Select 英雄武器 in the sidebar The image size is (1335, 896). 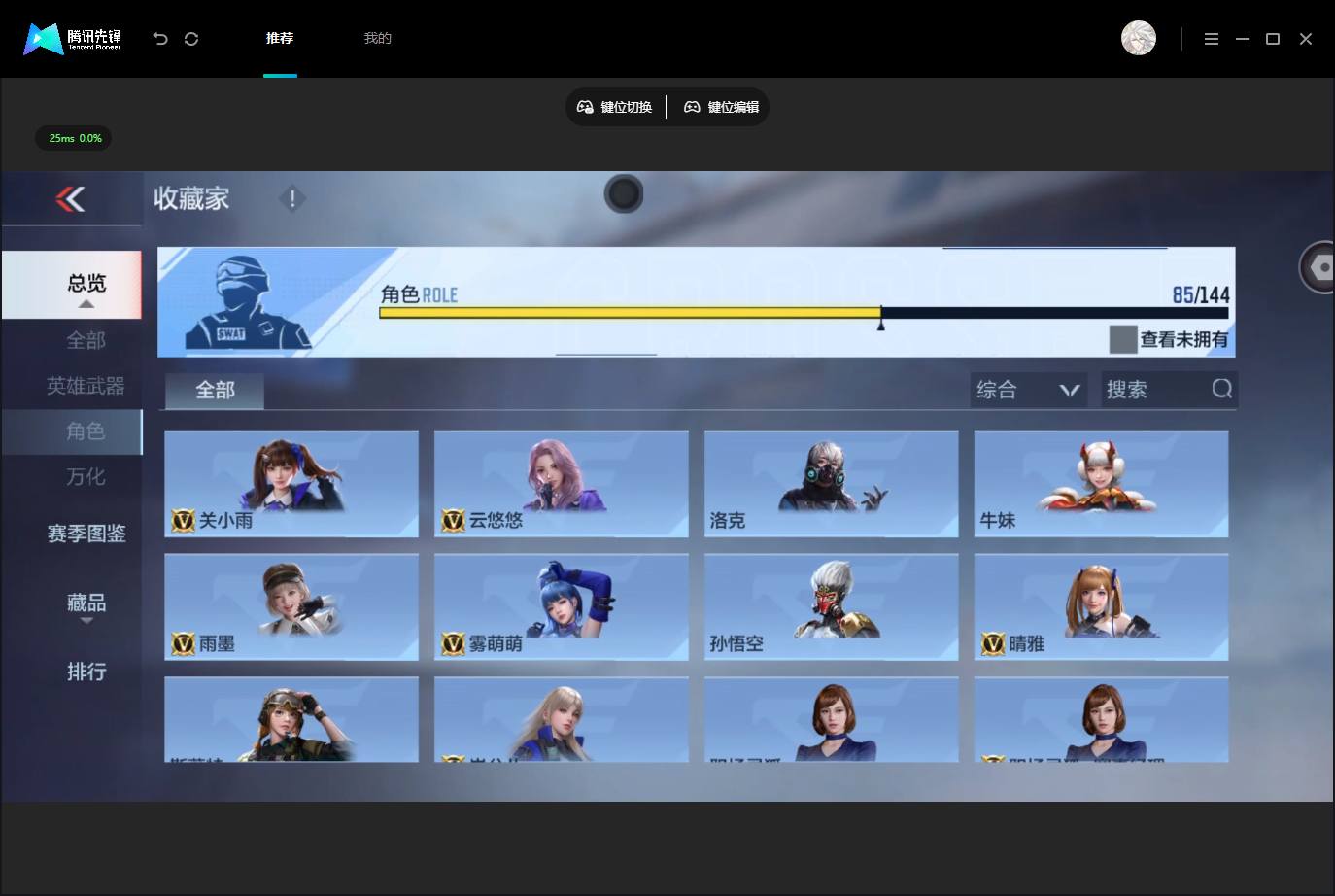coord(86,386)
